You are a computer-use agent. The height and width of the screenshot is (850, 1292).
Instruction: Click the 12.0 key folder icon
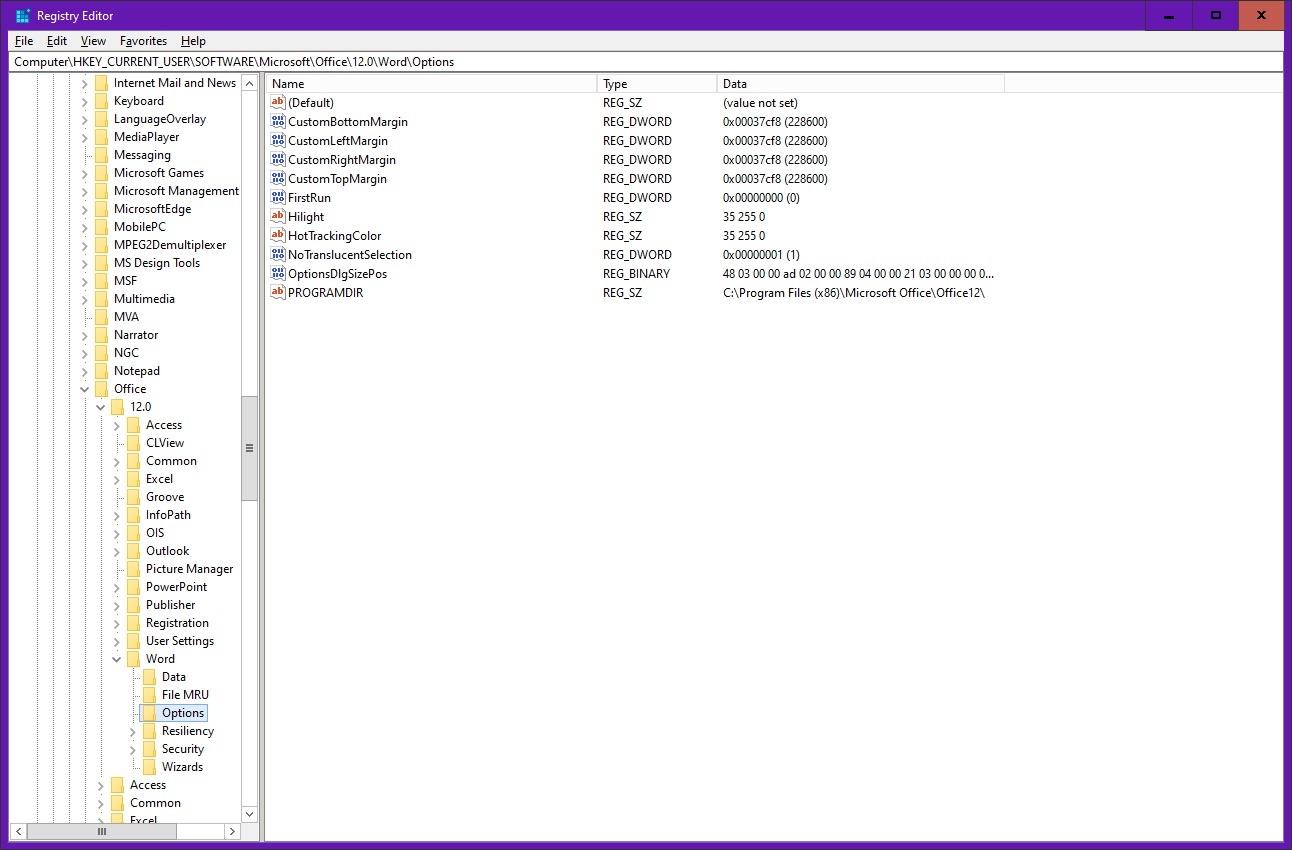pos(117,407)
